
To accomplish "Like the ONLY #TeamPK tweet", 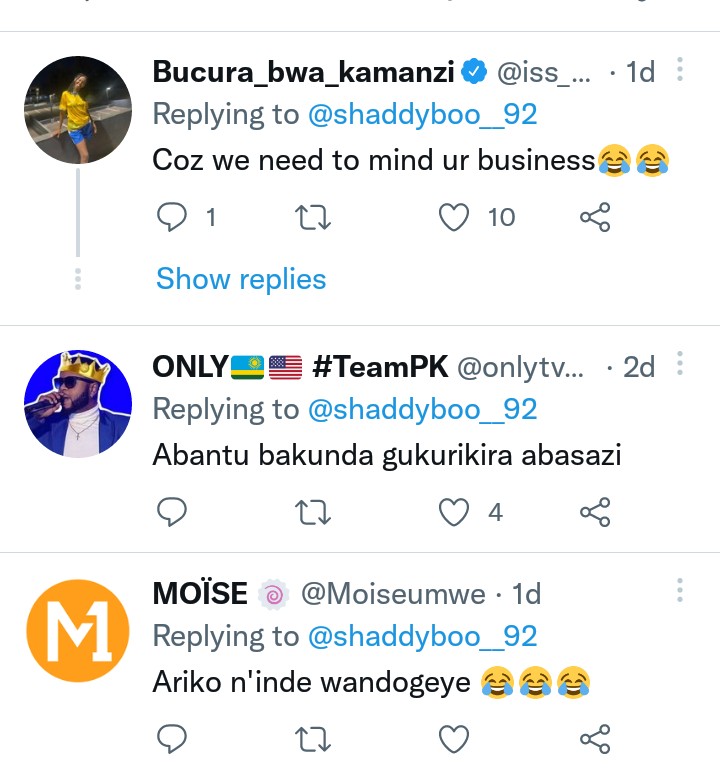I will tap(455, 512).
